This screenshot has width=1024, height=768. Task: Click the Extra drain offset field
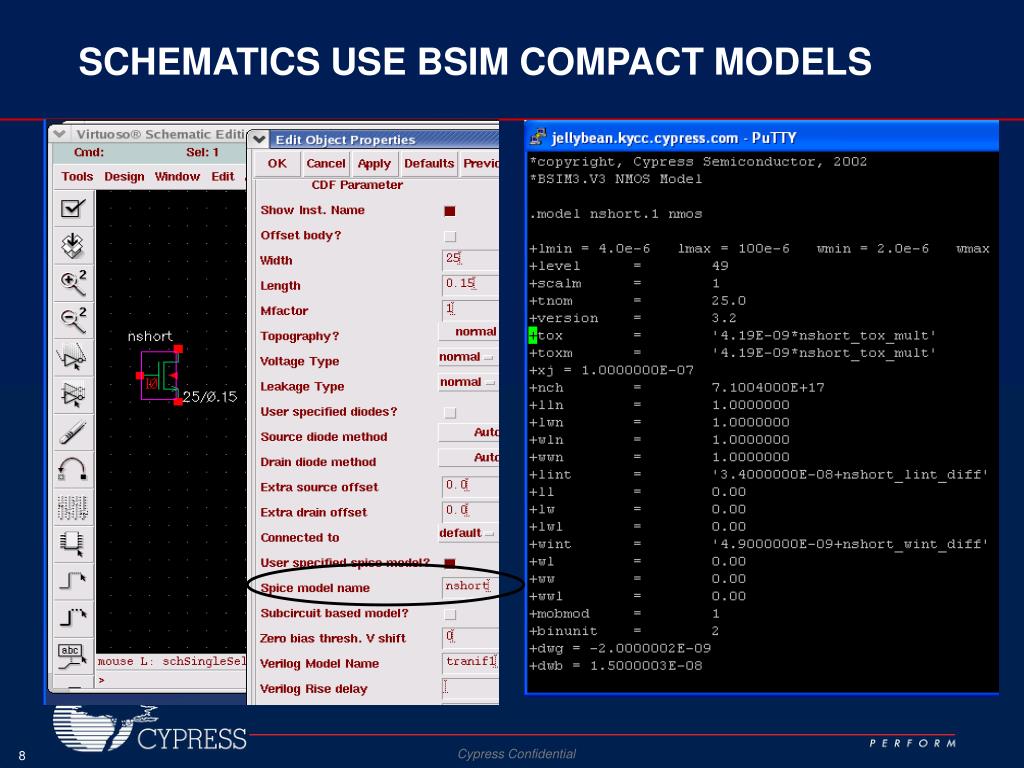pyautogui.click(x=470, y=511)
